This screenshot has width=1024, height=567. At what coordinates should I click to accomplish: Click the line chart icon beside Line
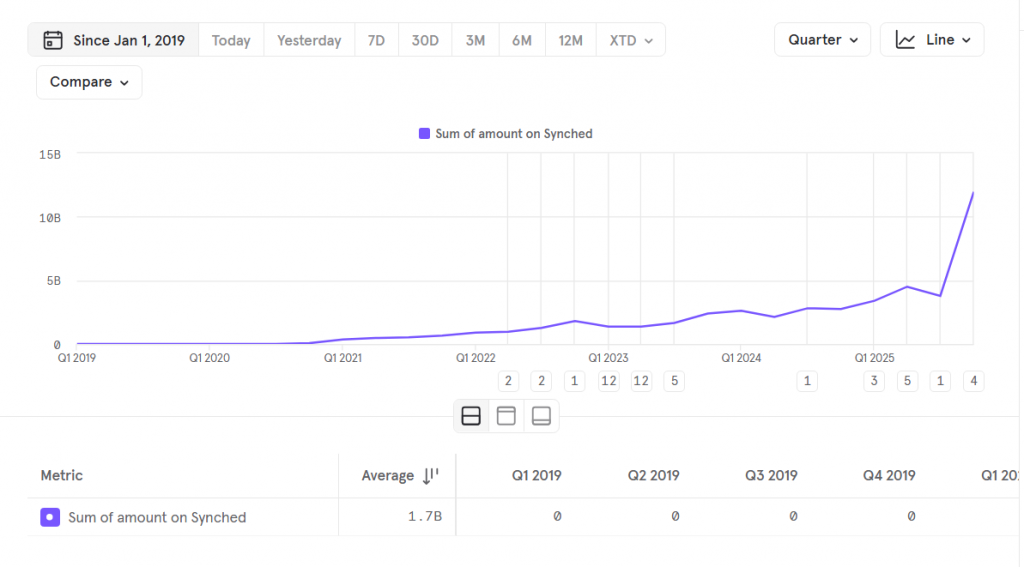tap(906, 40)
